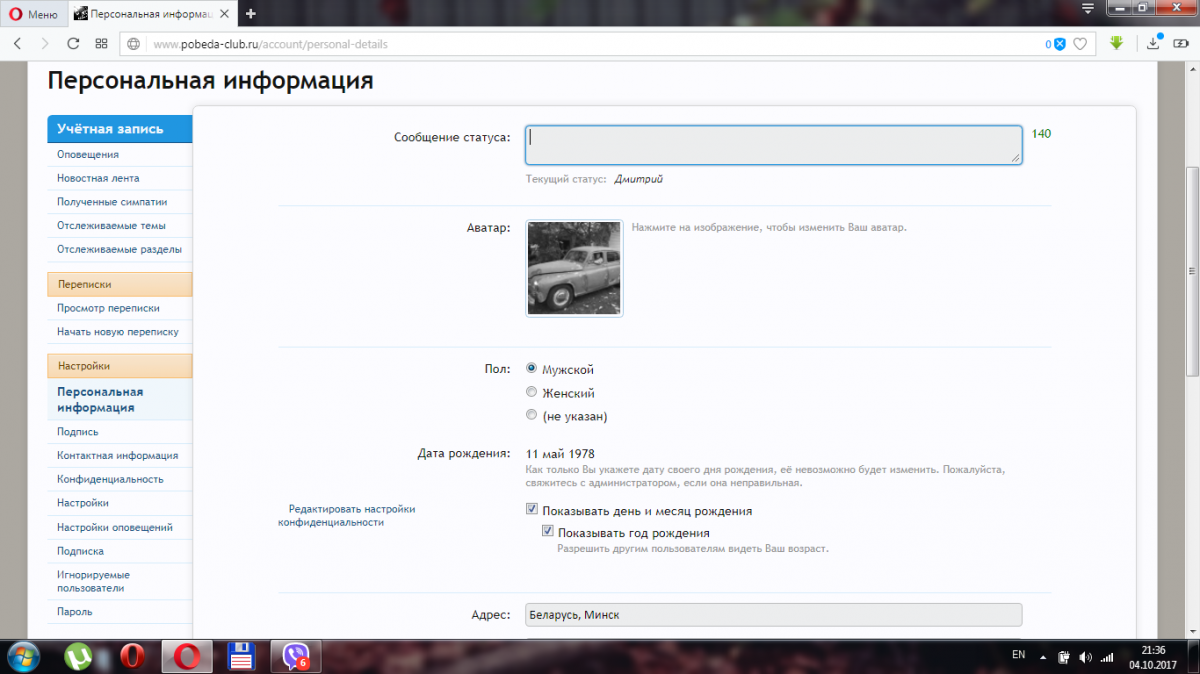The height and width of the screenshot is (674, 1200).
Task: Click the Адрес field with Беларусь, Минск
Action: [774, 614]
